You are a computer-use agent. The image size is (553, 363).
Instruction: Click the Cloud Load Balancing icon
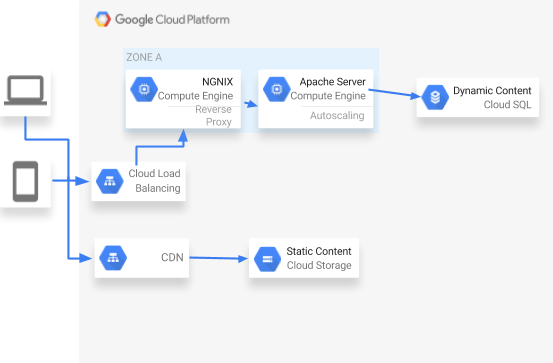[x=110, y=181]
